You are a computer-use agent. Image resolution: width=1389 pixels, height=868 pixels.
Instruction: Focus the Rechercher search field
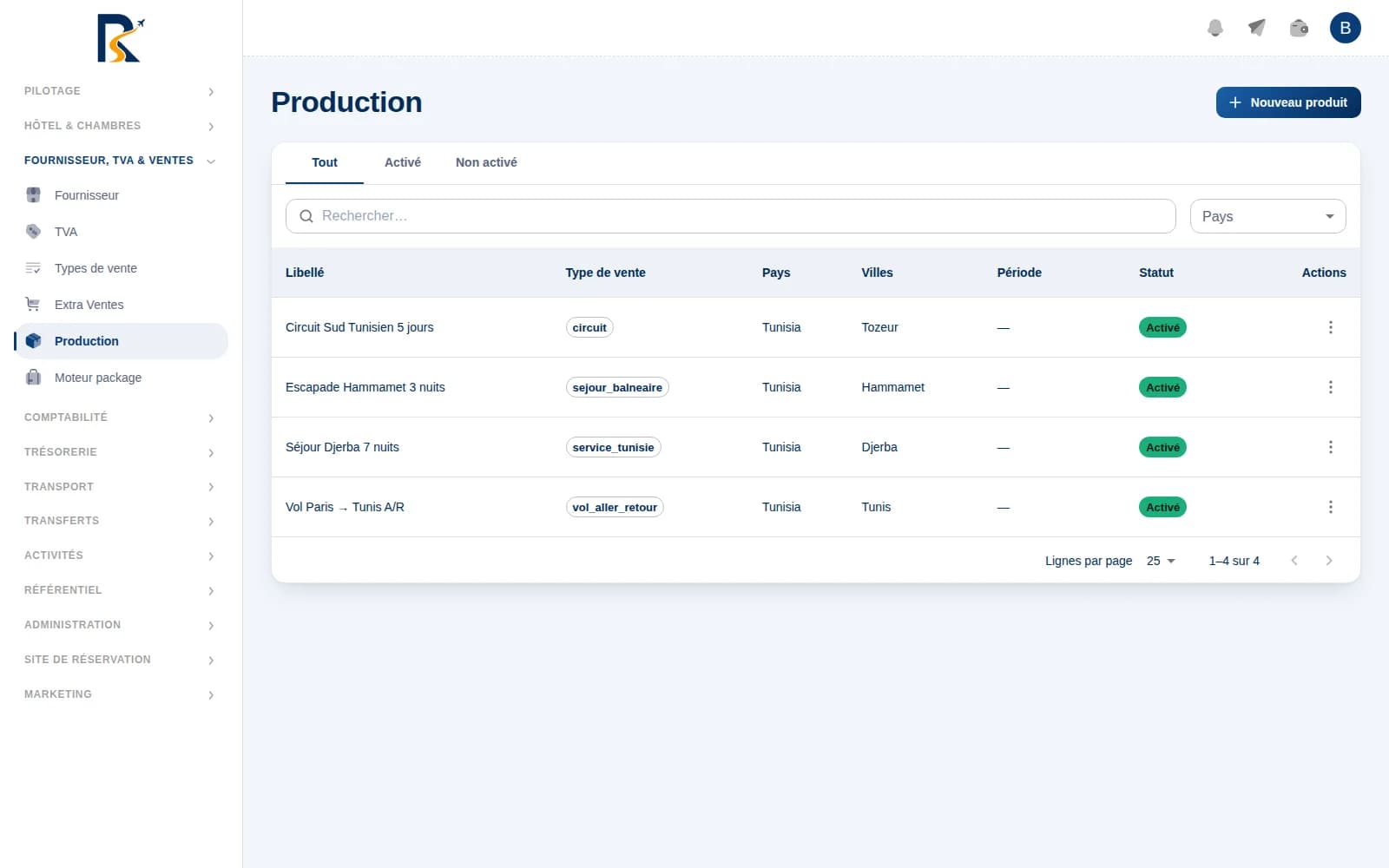(731, 216)
